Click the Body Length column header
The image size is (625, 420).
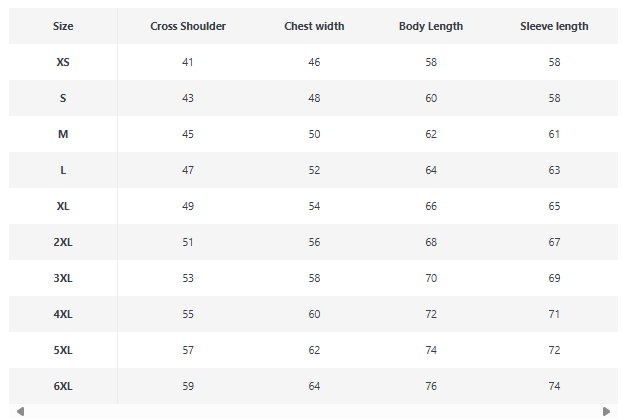click(x=431, y=26)
